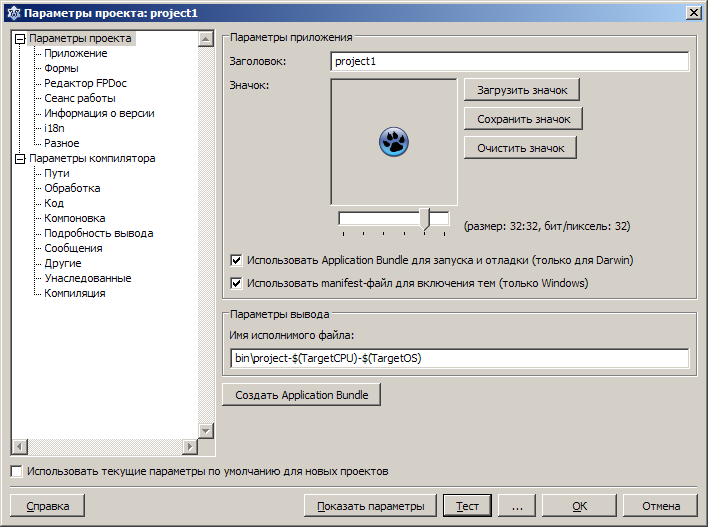Select Информация о версии tree item
This screenshot has height=527, width=708.
(x=99, y=113)
